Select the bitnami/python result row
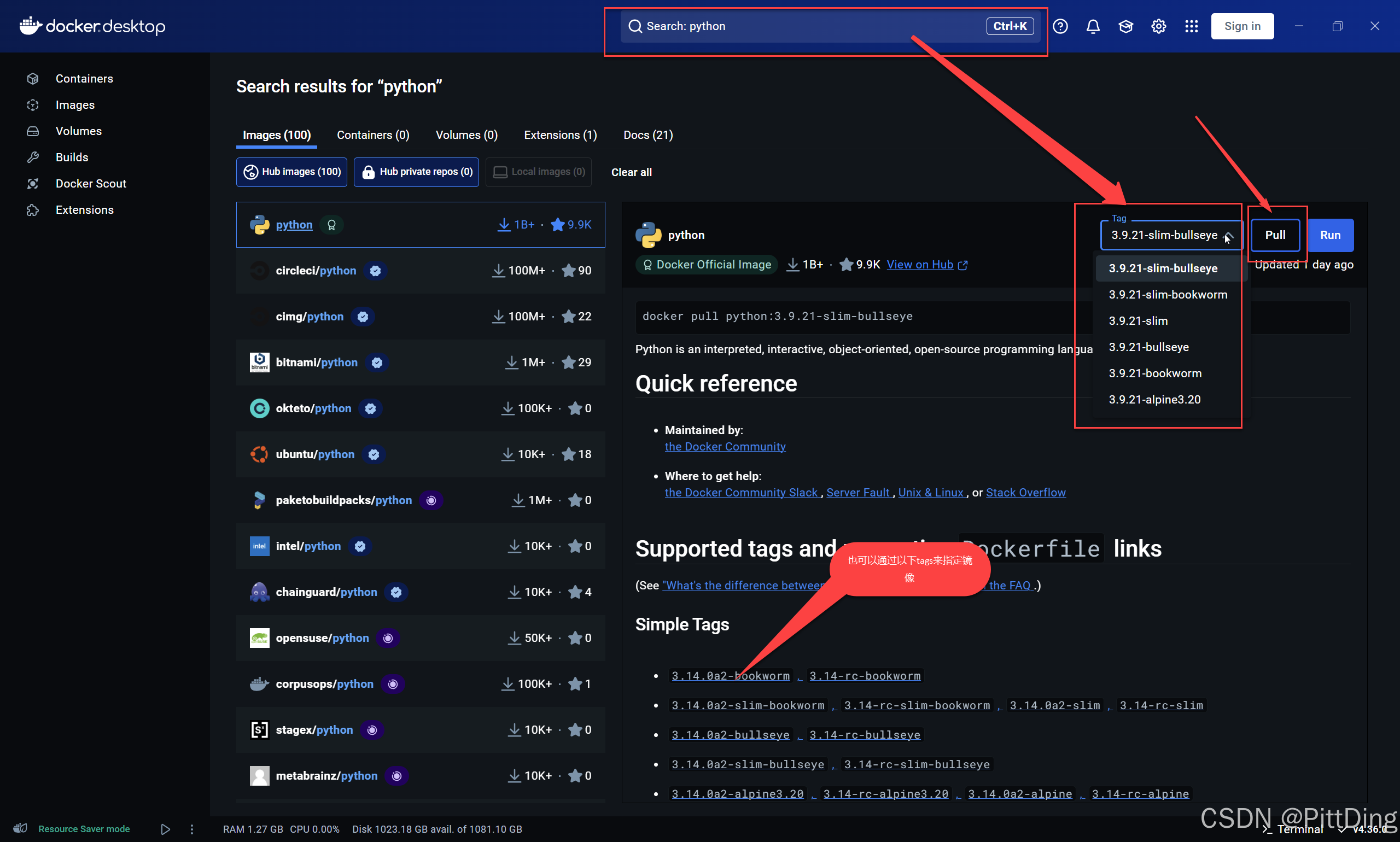Viewport: 1400px width, 842px height. 420,362
